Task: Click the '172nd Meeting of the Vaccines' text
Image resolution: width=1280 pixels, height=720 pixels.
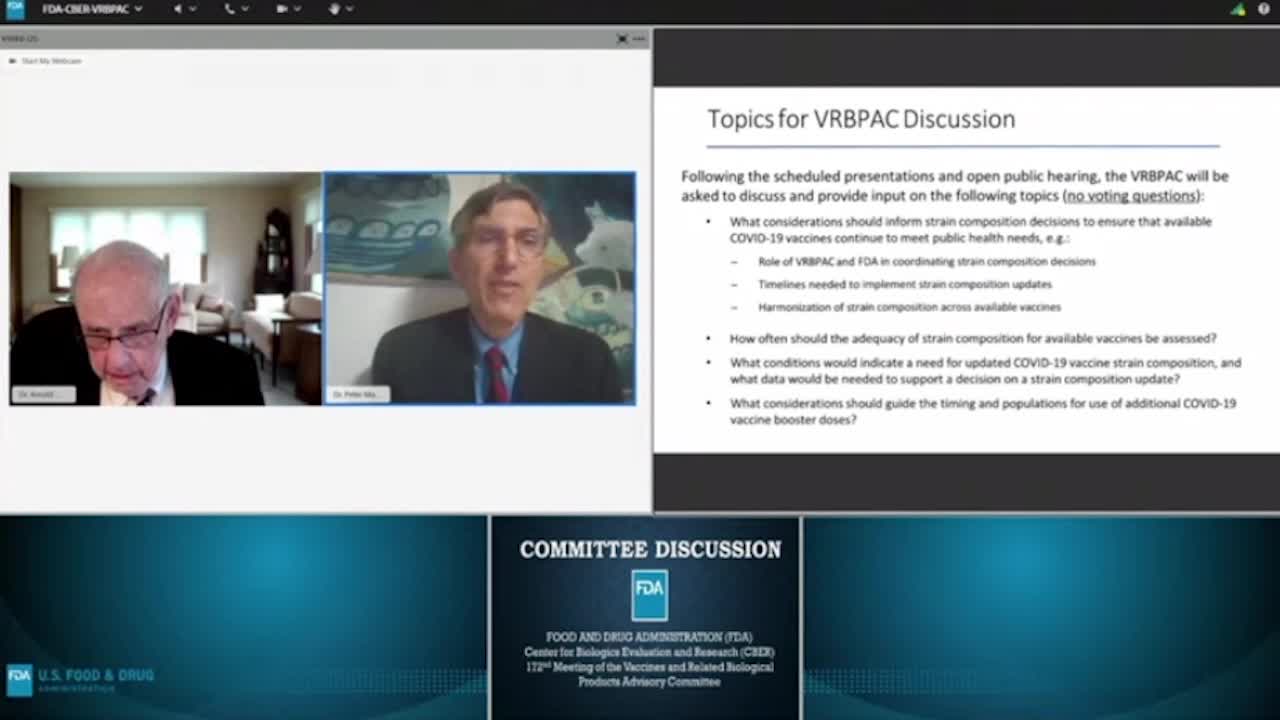Action: click(x=649, y=667)
